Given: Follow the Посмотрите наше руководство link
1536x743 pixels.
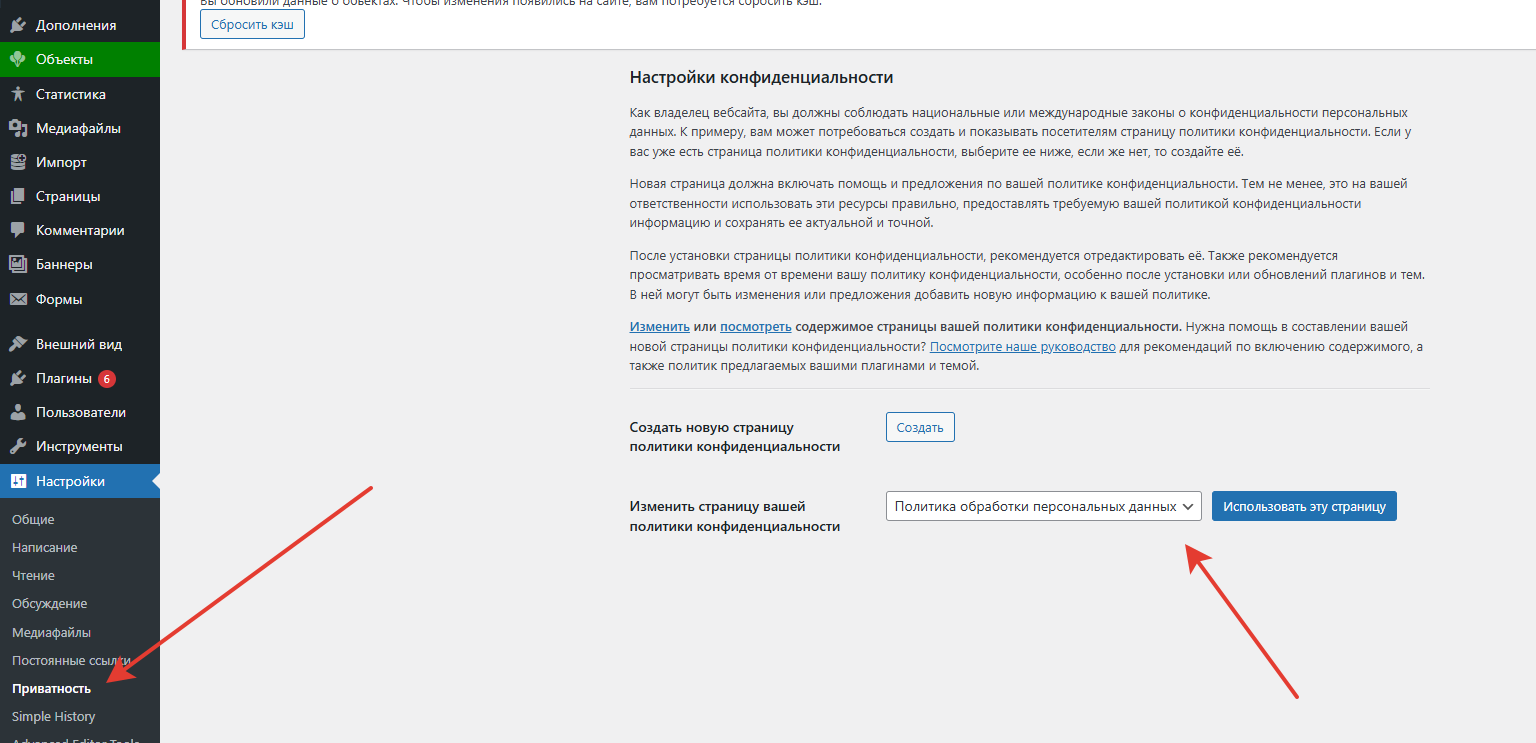Looking at the screenshot, I should coord(1022,347).
